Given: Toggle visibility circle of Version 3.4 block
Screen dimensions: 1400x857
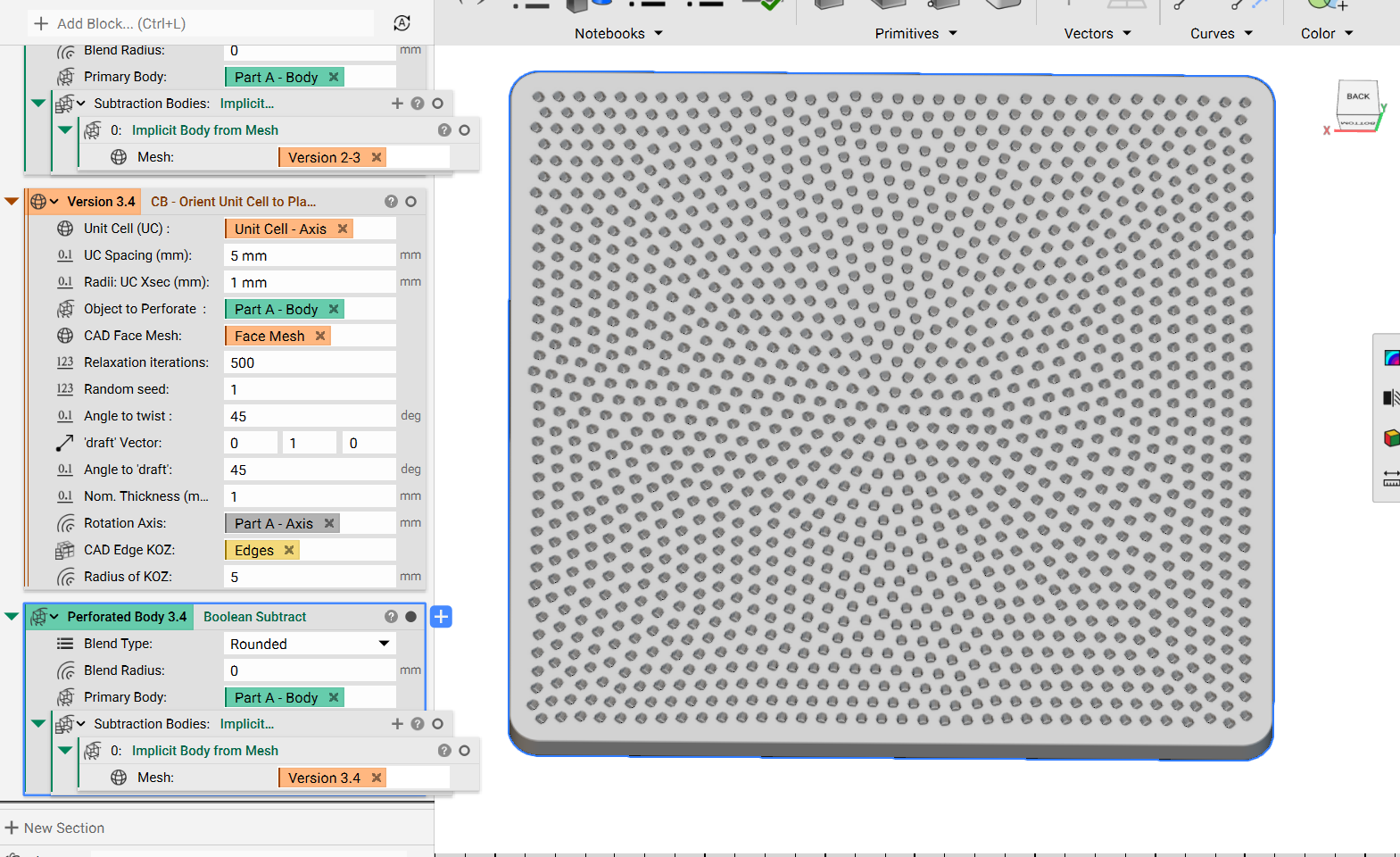Looking at the screenshot, I should [410, 202].
